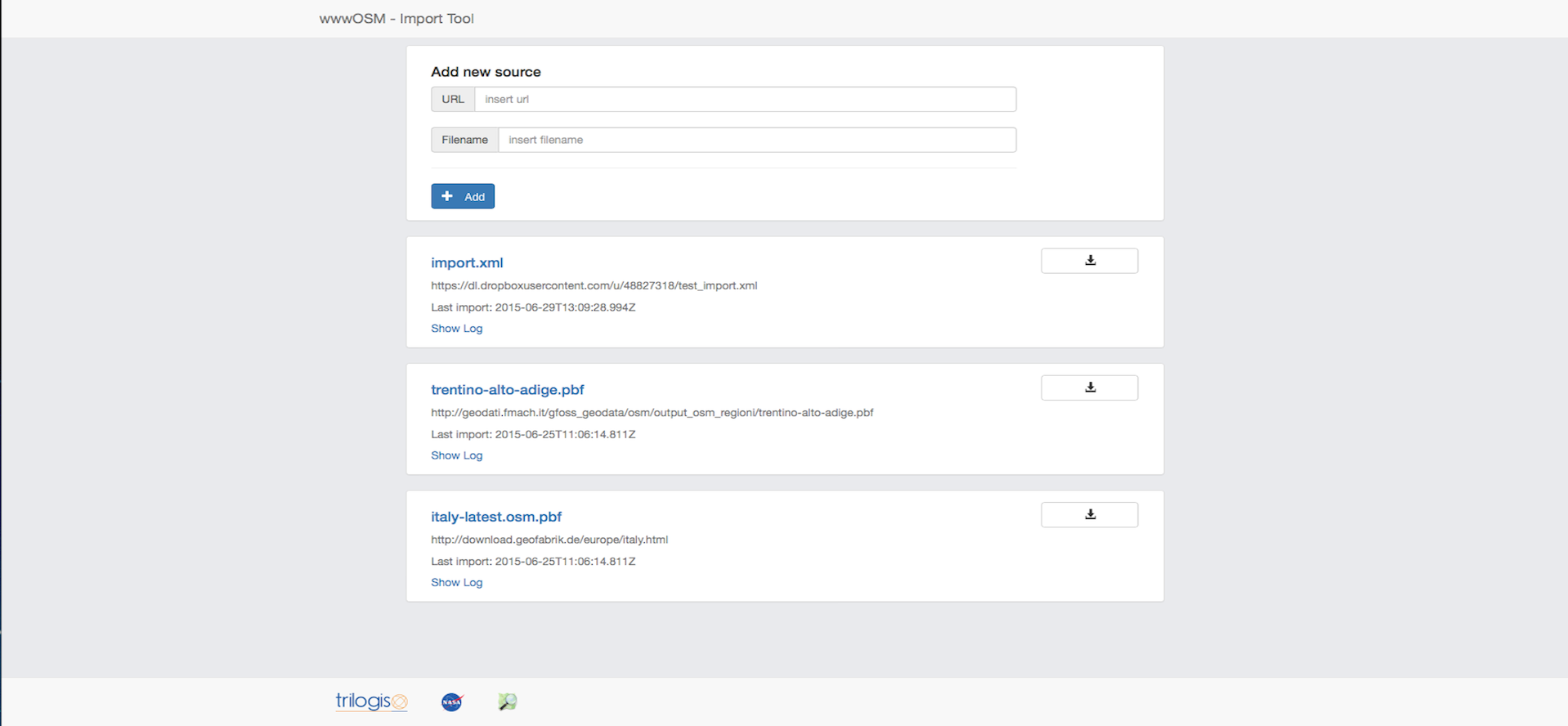Focus the URL input field
This screenshot has height=726, width=1568.
(x=745, y=99)
